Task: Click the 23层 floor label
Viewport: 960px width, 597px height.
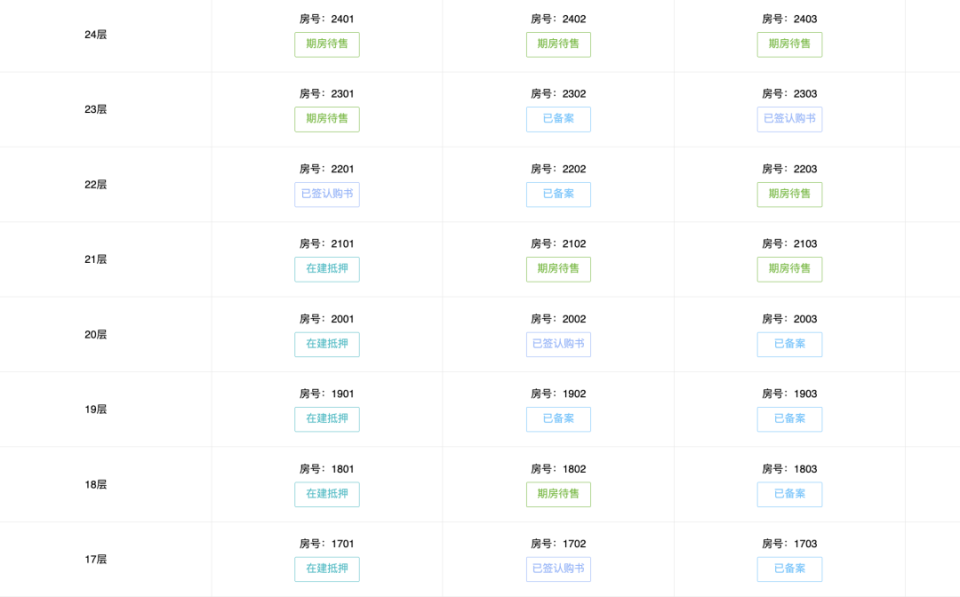Action: (96, 110)
